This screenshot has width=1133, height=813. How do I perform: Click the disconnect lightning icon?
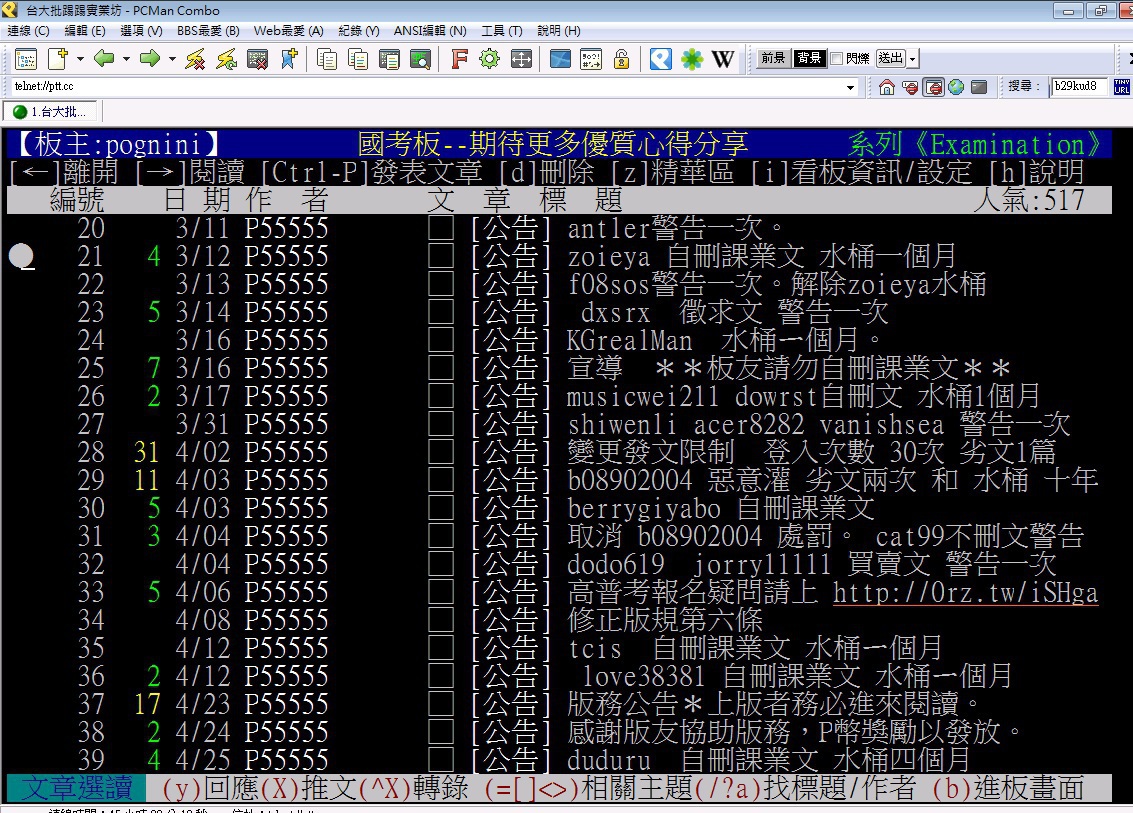point(195,59)
